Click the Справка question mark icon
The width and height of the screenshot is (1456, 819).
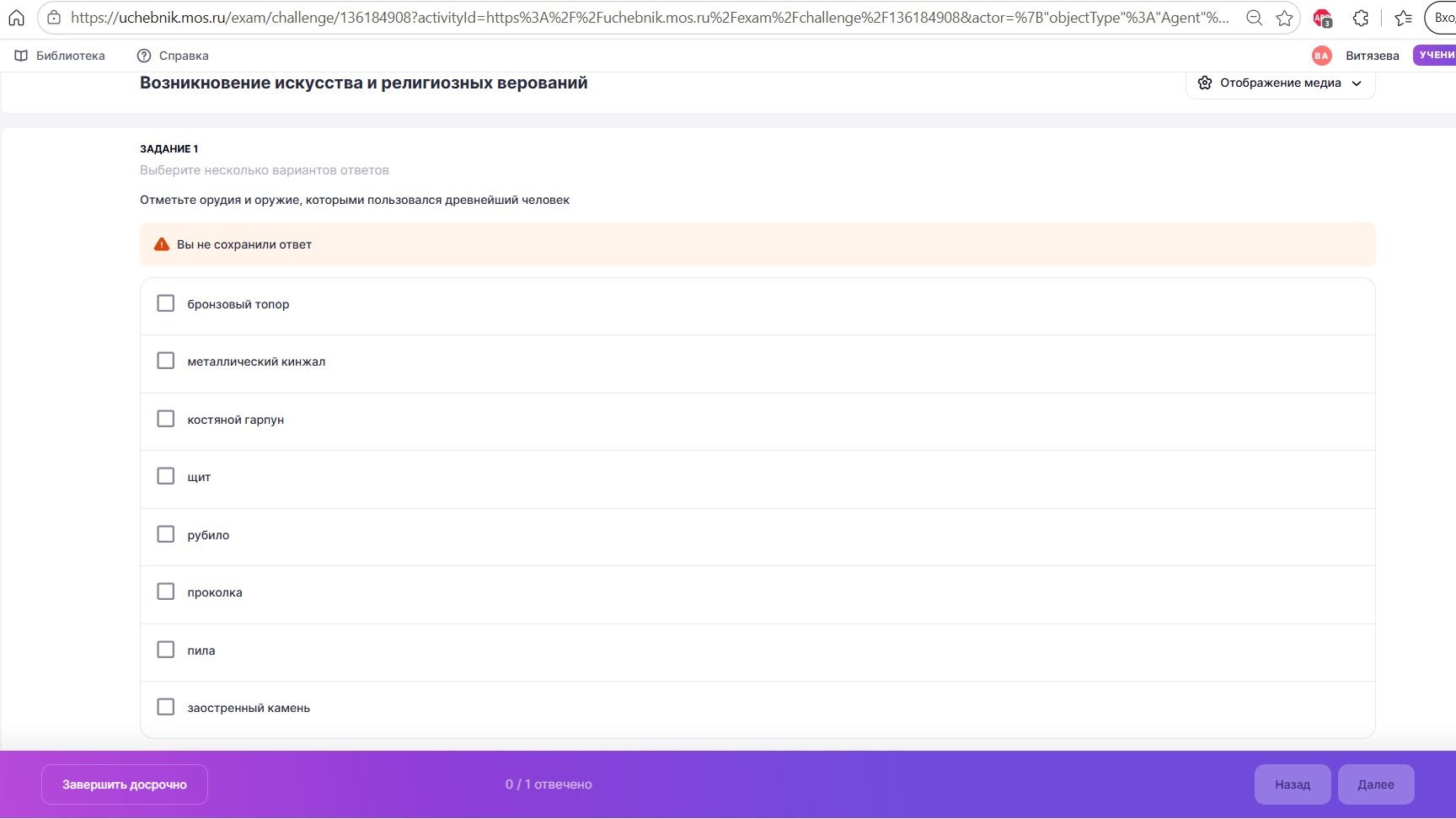144,56
